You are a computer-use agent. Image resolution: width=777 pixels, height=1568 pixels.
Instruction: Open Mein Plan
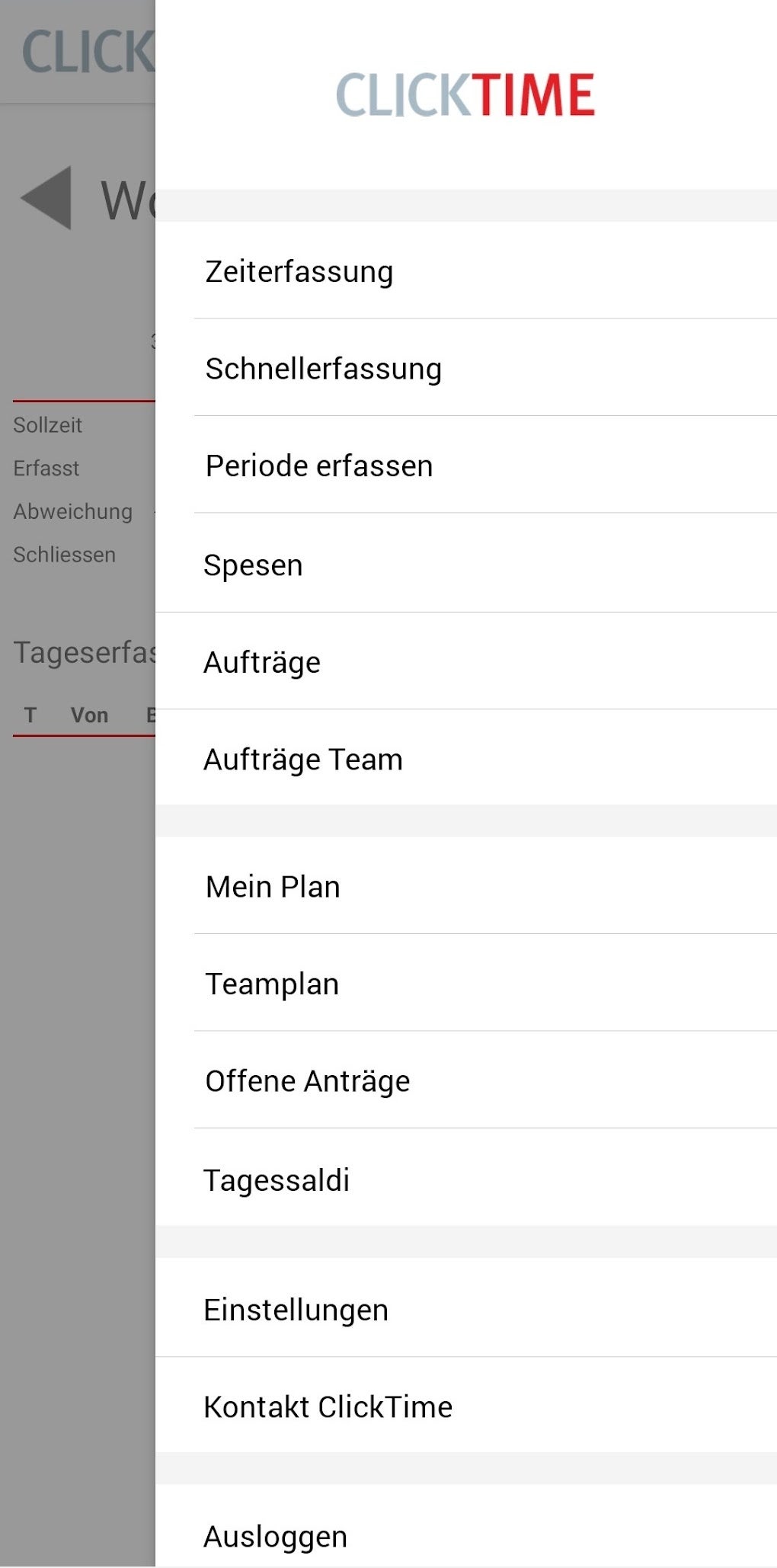click(x=272, y=886)
